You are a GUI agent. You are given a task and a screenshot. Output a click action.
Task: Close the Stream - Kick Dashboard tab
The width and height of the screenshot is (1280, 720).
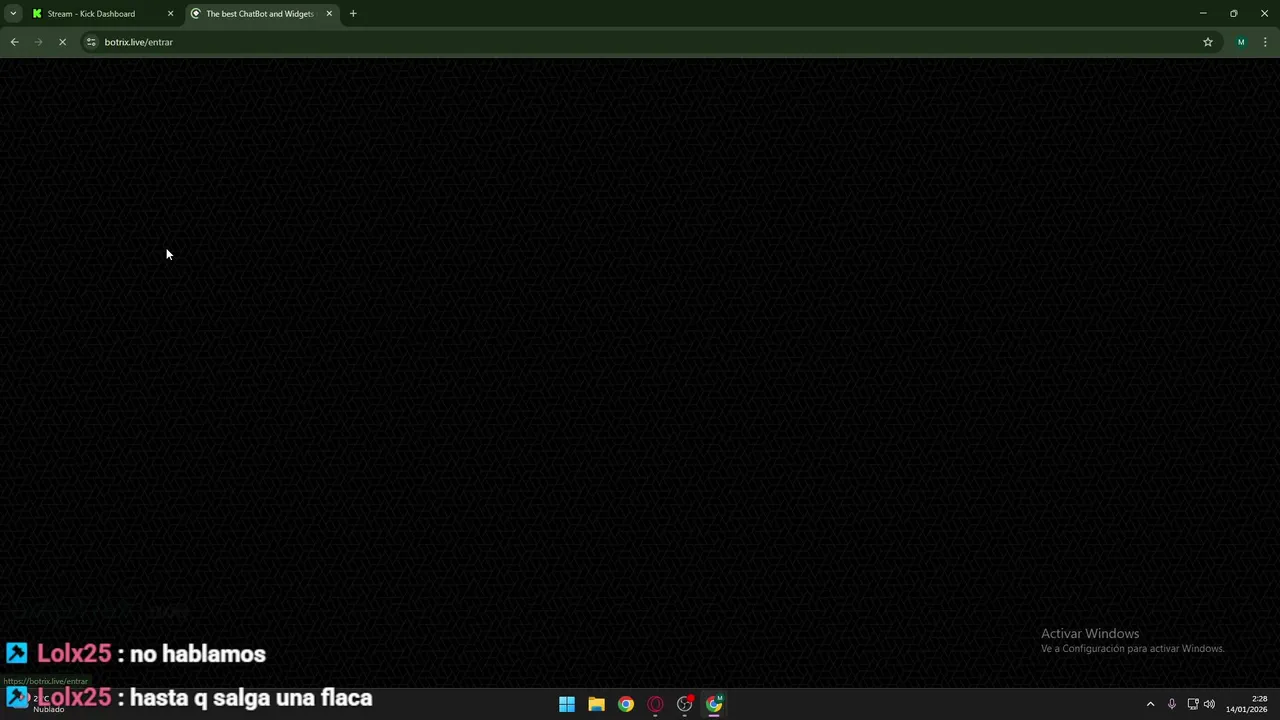pyautogui.click(x=170, y=14)
